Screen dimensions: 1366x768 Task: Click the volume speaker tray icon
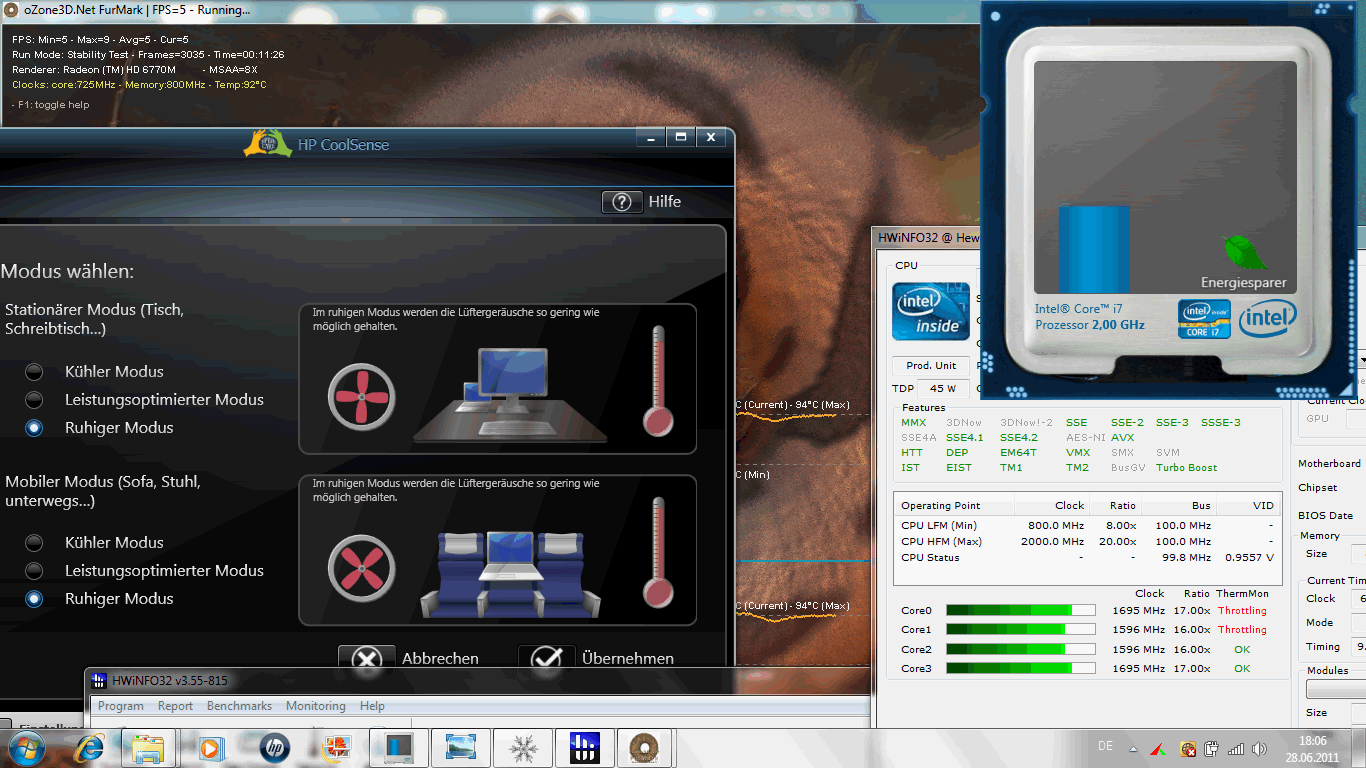pos(1258,749)
